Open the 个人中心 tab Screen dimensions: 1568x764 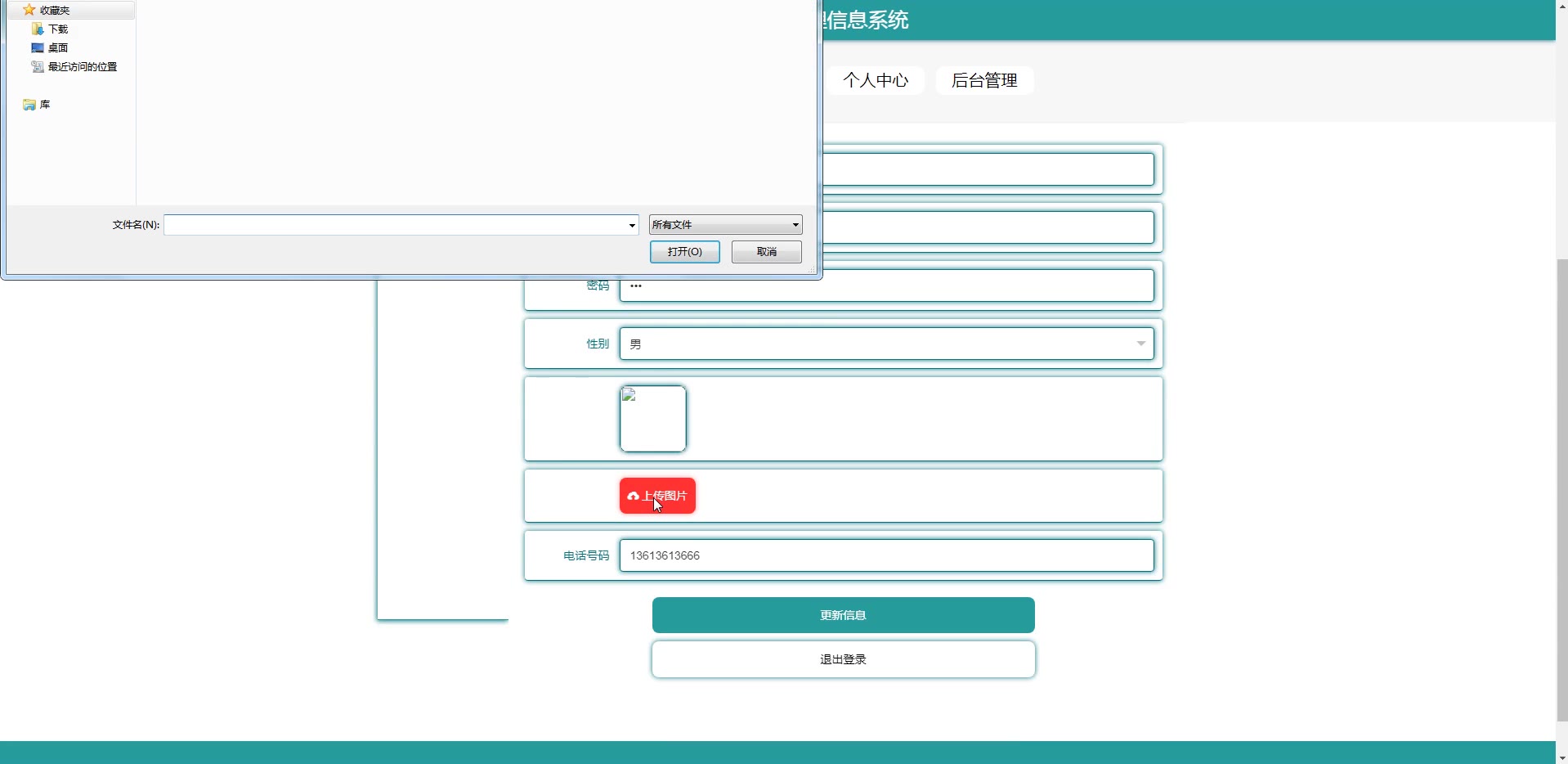click(x=876, y=80)
